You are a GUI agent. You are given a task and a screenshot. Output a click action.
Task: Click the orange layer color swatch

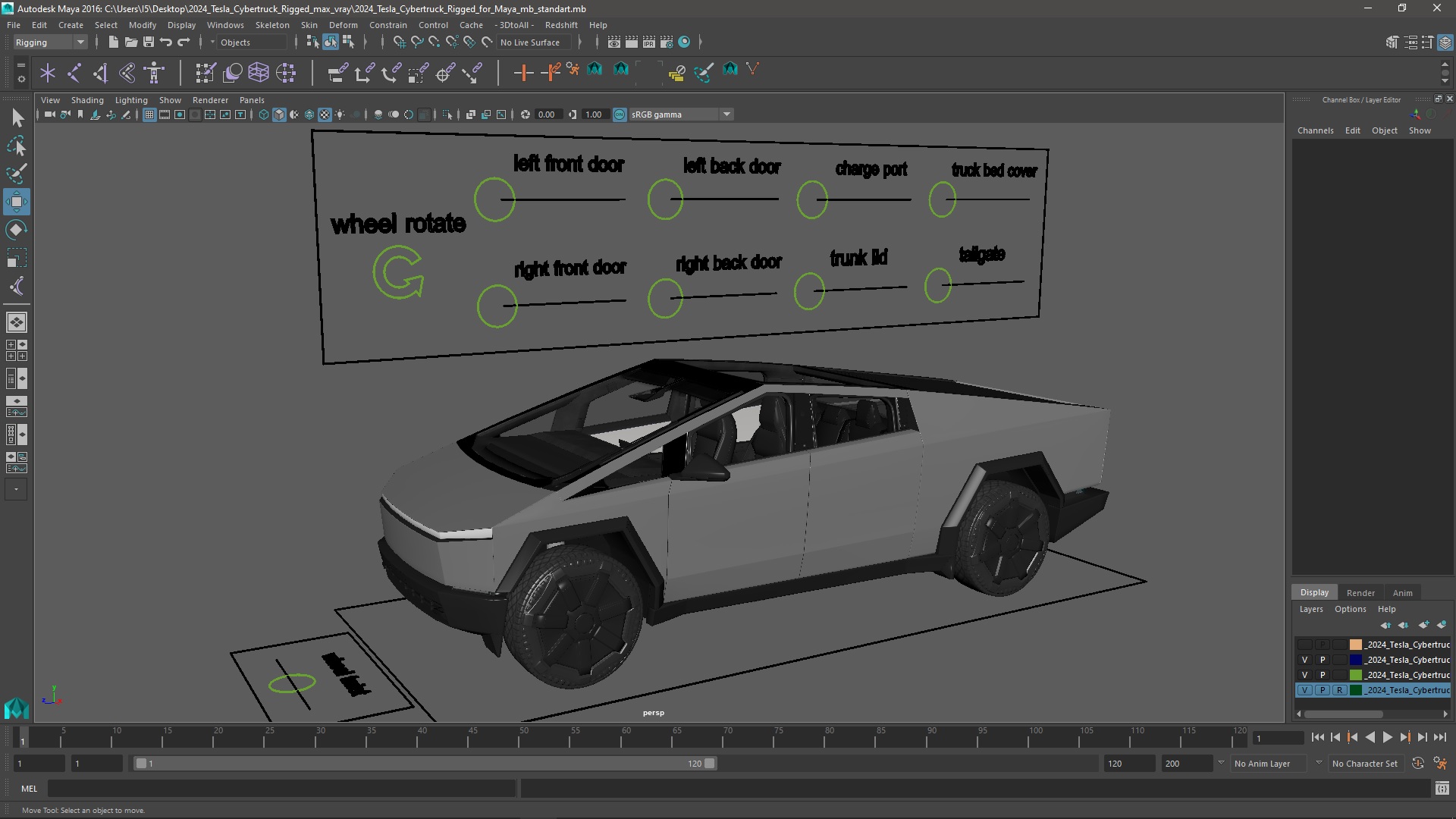coord(1356,645)
